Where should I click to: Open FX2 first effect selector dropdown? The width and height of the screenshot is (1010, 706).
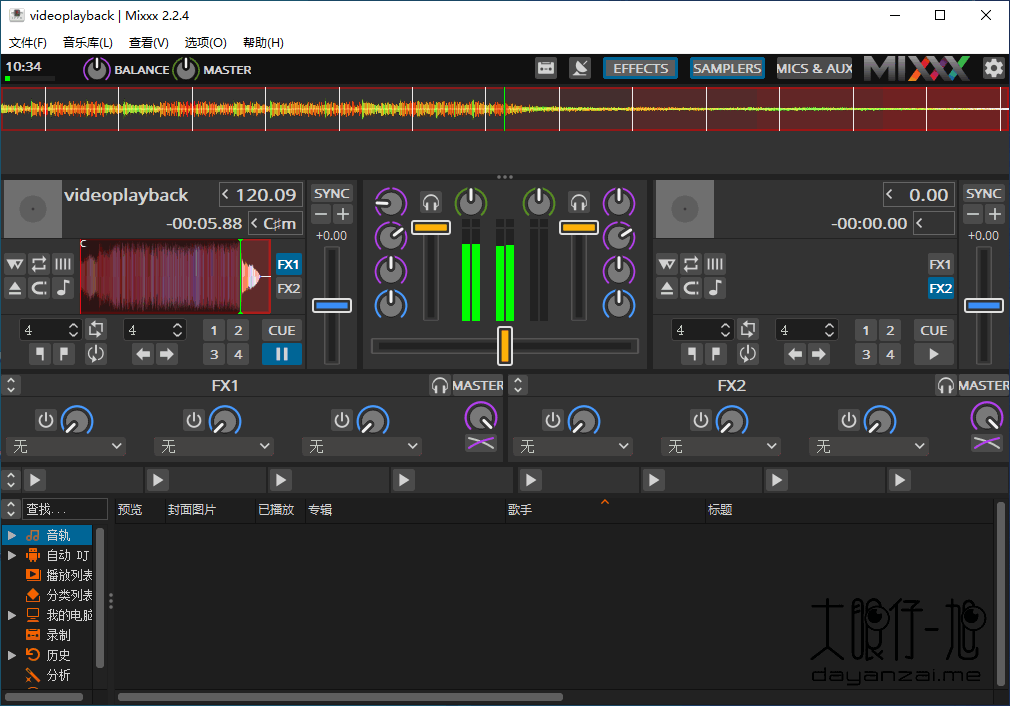[573, 446]
